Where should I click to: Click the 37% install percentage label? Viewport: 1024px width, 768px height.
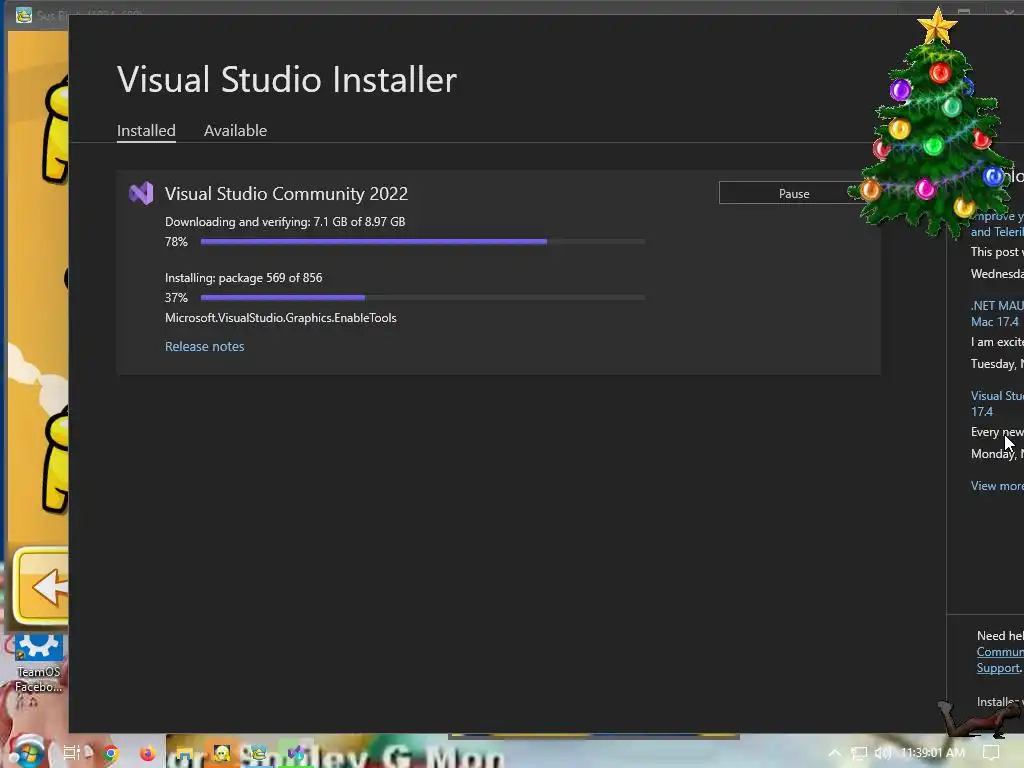click(176, 298)
